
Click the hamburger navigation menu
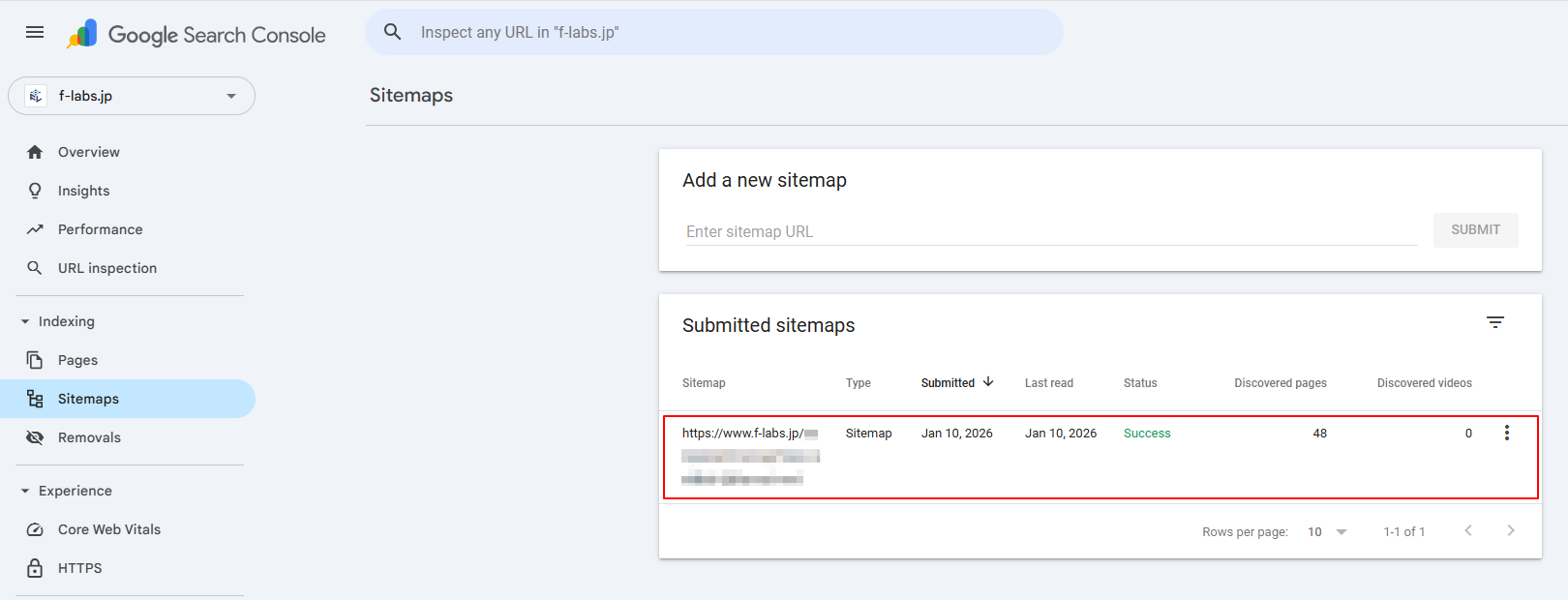(x=34, y=31)
